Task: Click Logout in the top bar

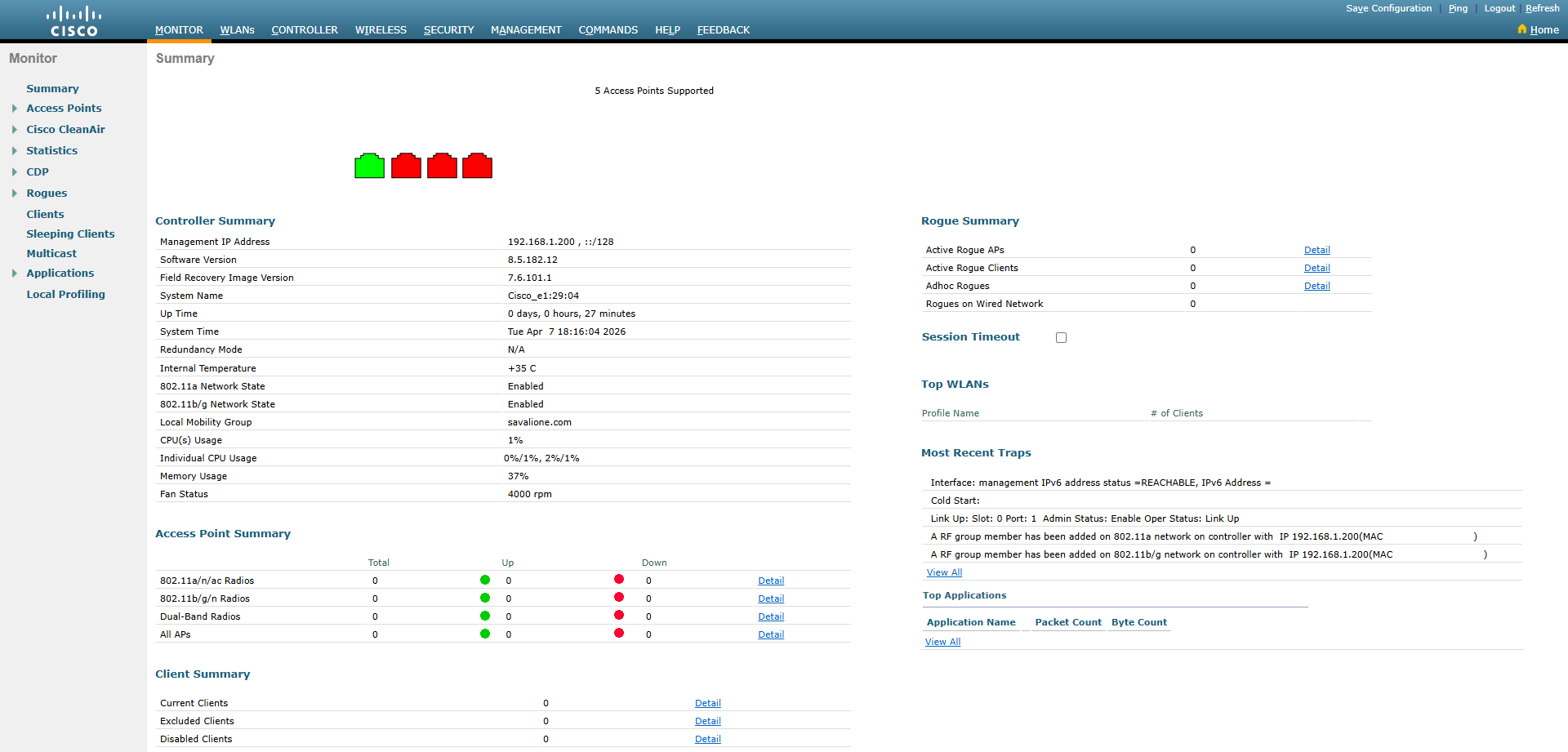Action: pos(1499,8)
